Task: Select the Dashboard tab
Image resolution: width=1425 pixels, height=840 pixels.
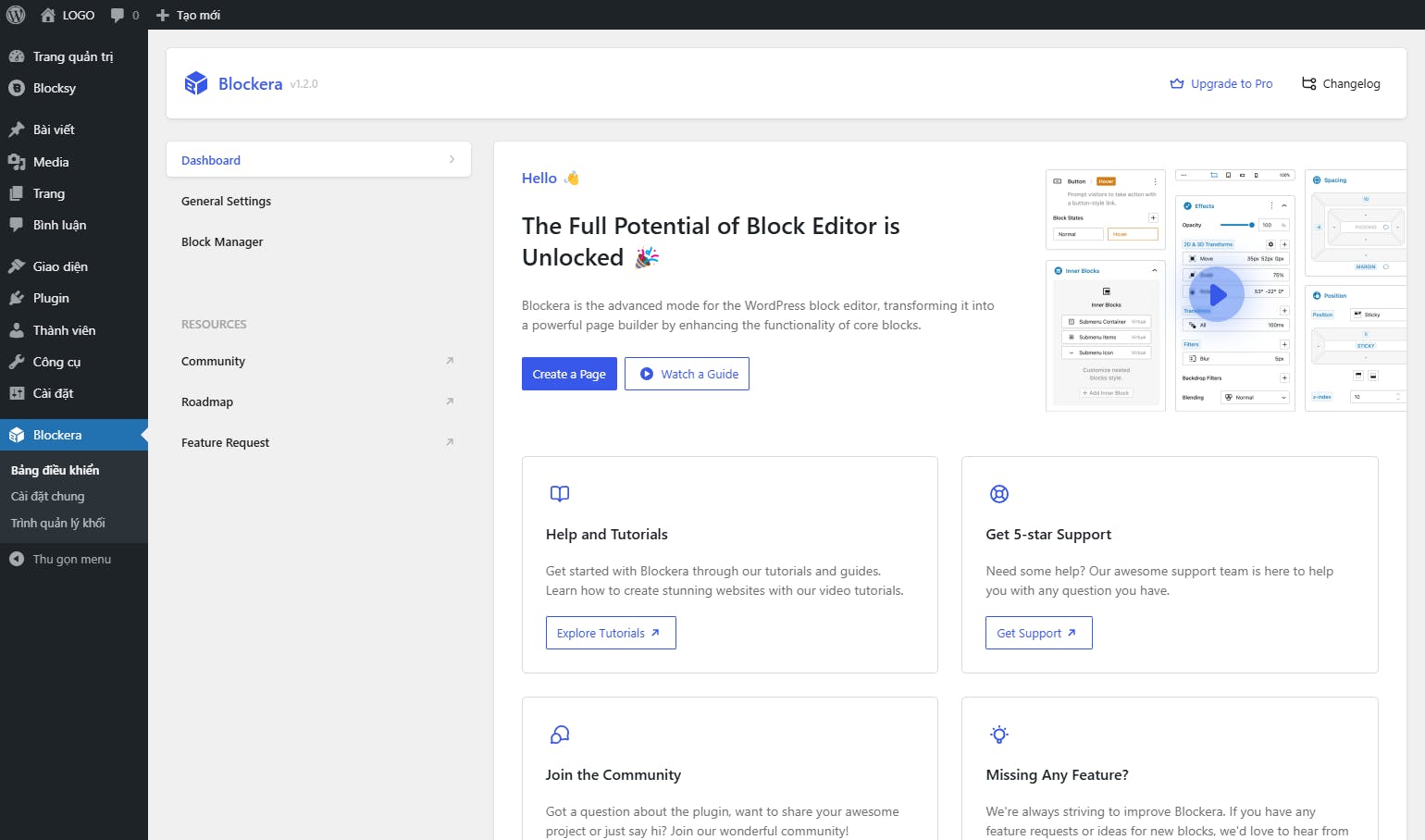Action: pos(318,159)
